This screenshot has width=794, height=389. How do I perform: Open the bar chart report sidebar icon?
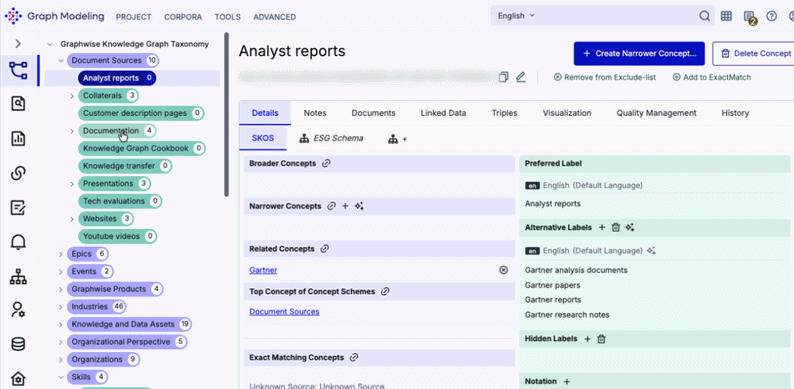click(18, 138)
